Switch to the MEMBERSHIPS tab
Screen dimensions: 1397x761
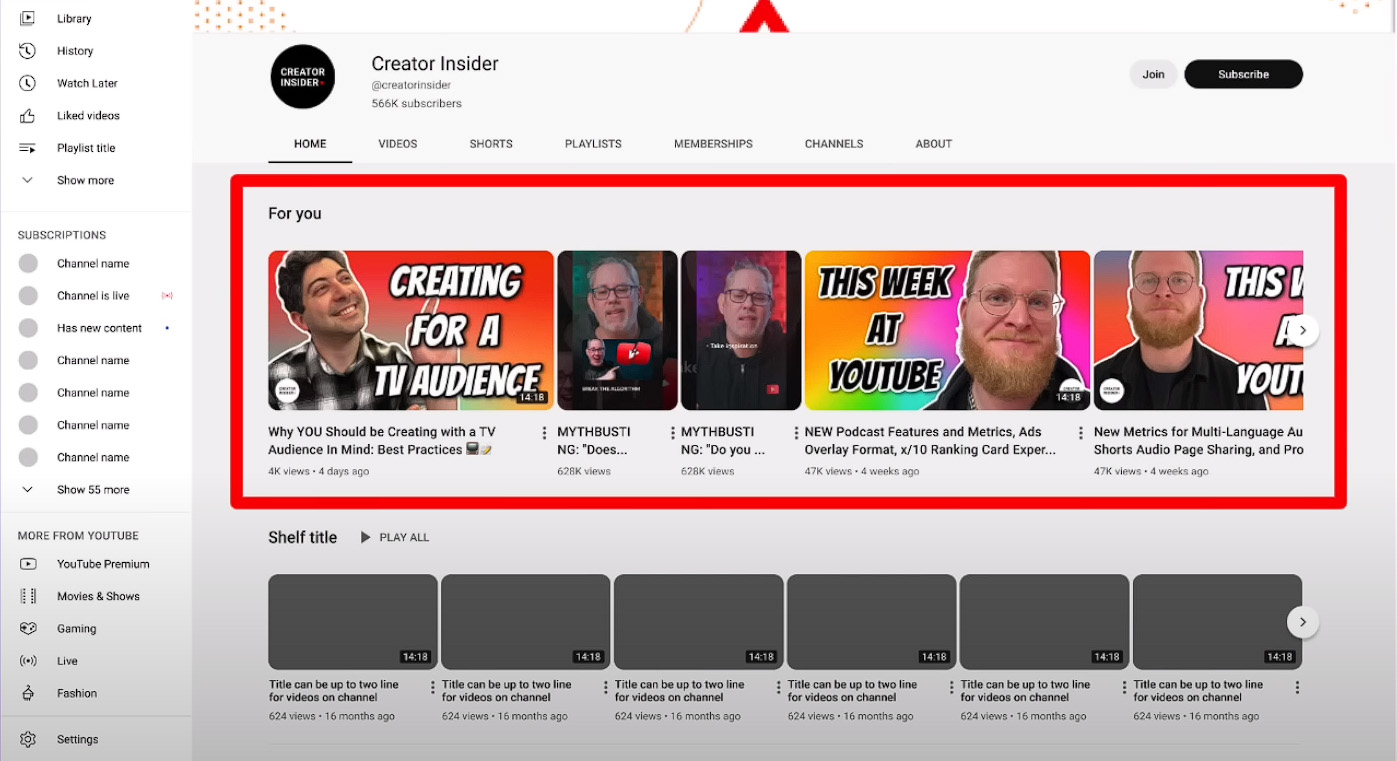713,144
